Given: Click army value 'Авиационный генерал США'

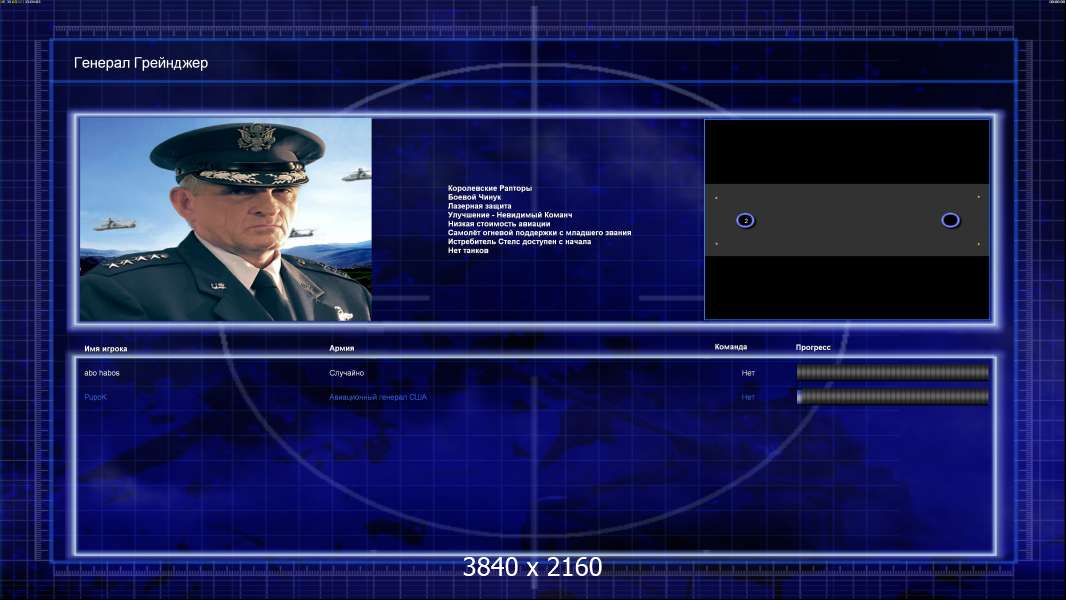Looking at the screenshot, I should click(378, 397).
